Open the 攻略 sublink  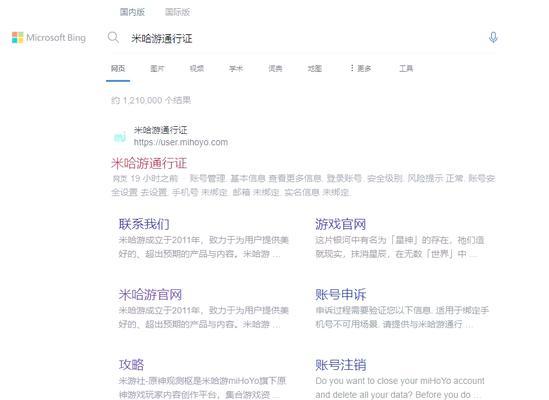[131, 365]
